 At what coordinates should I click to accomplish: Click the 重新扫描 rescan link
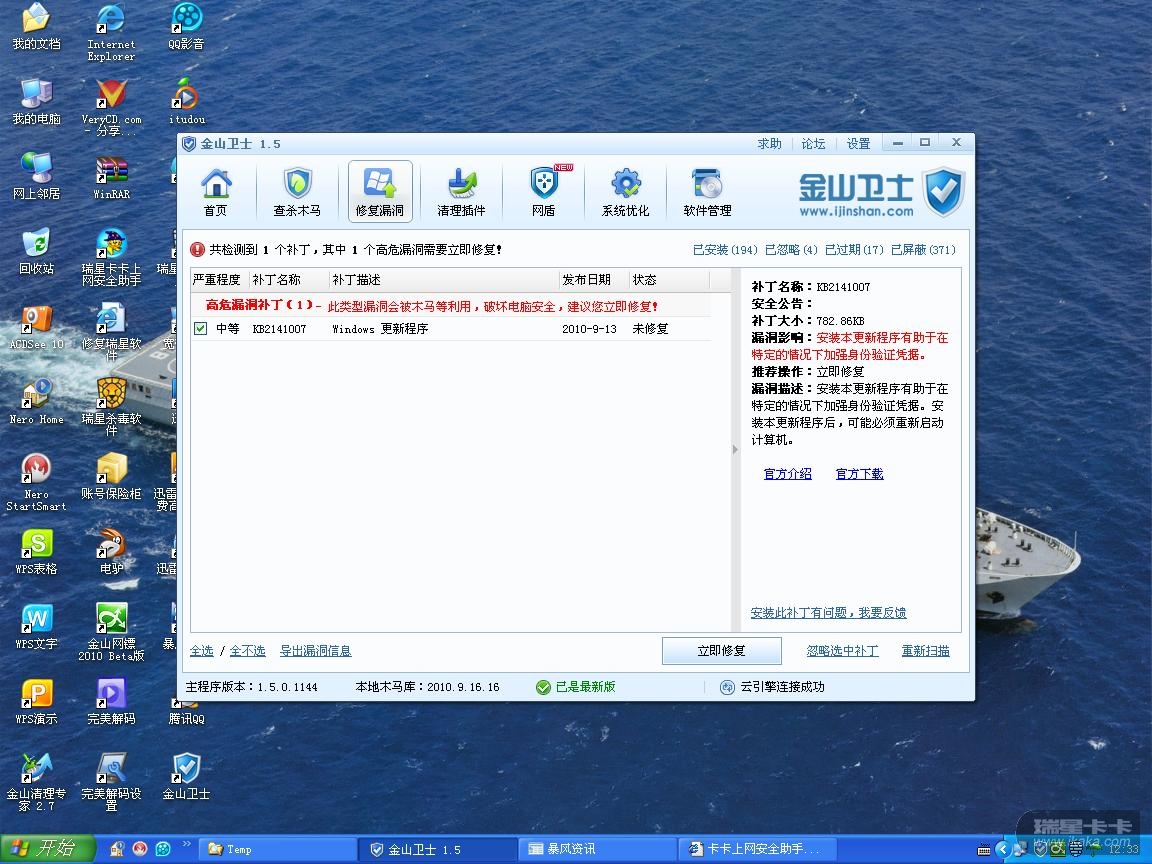tap(925, 651)
